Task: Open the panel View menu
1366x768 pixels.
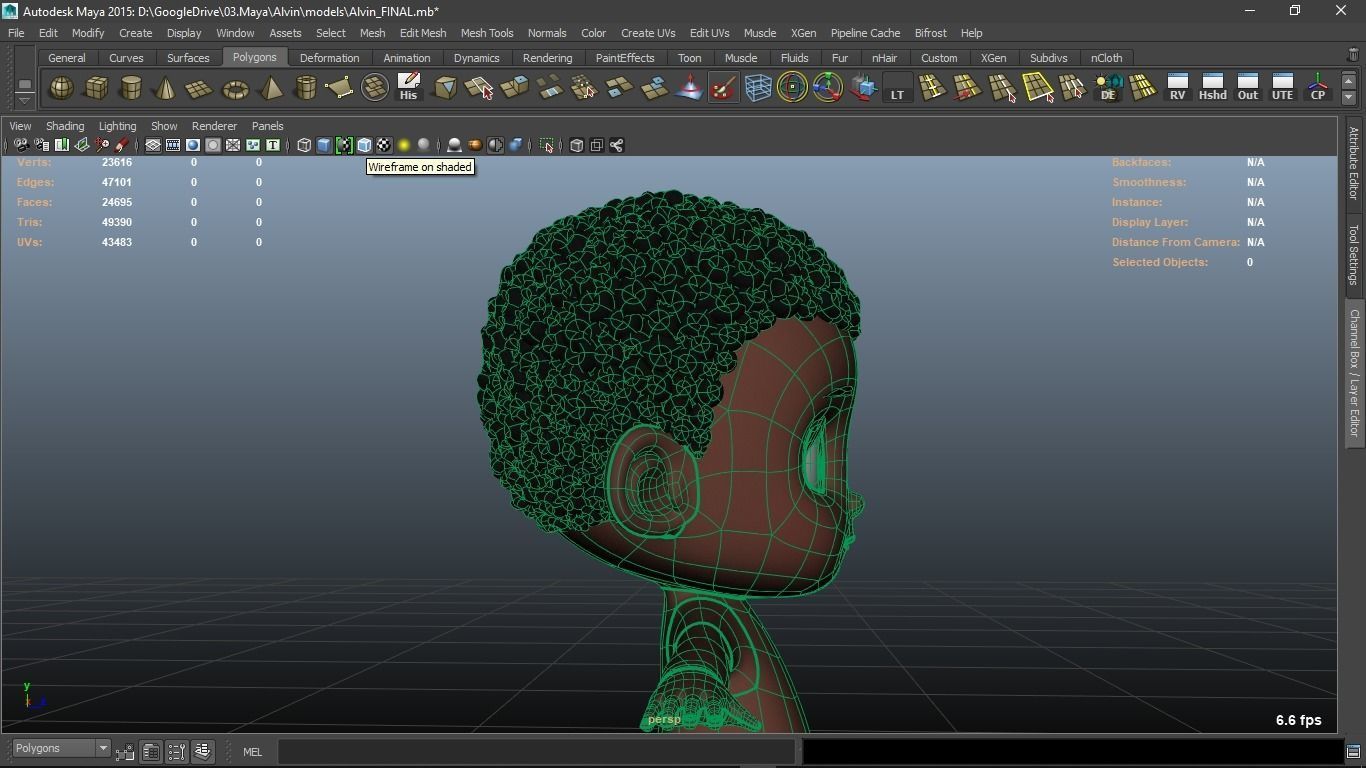Action: (x=20, y=126)
